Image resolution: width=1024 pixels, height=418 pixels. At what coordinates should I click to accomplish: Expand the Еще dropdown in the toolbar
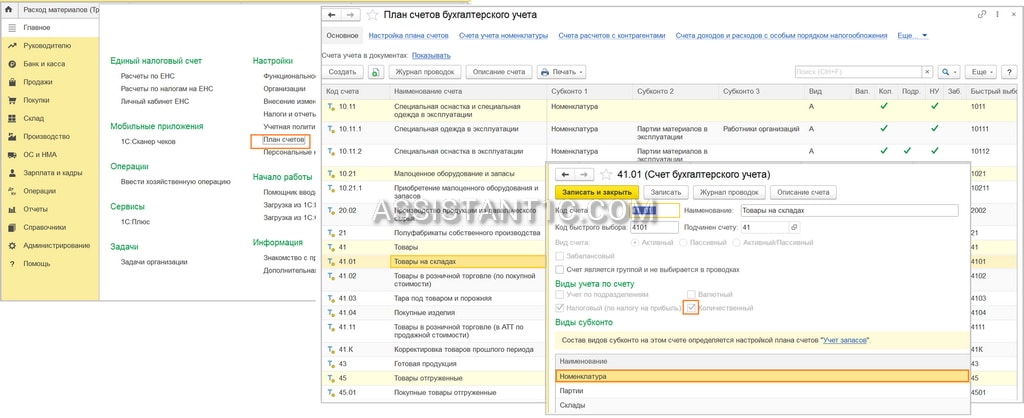coord(982,72)
